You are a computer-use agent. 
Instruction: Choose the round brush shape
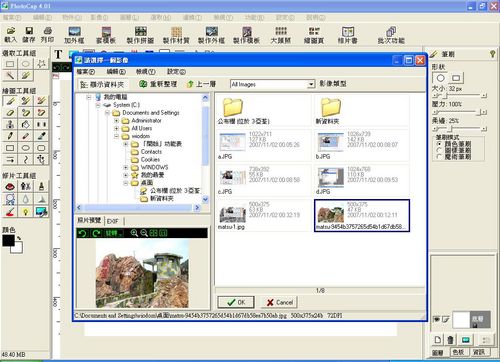coord(440,78)
